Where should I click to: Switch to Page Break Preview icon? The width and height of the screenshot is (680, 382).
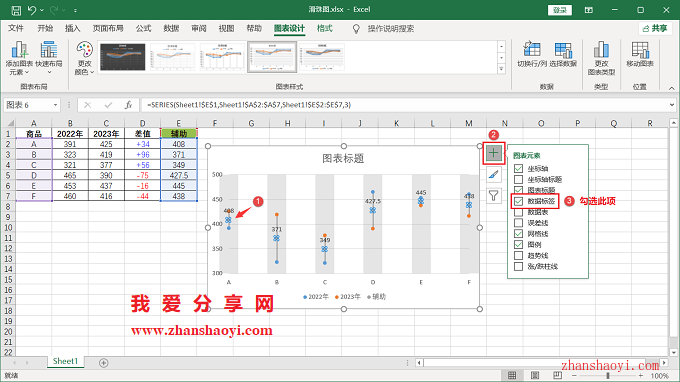(557, 375)
